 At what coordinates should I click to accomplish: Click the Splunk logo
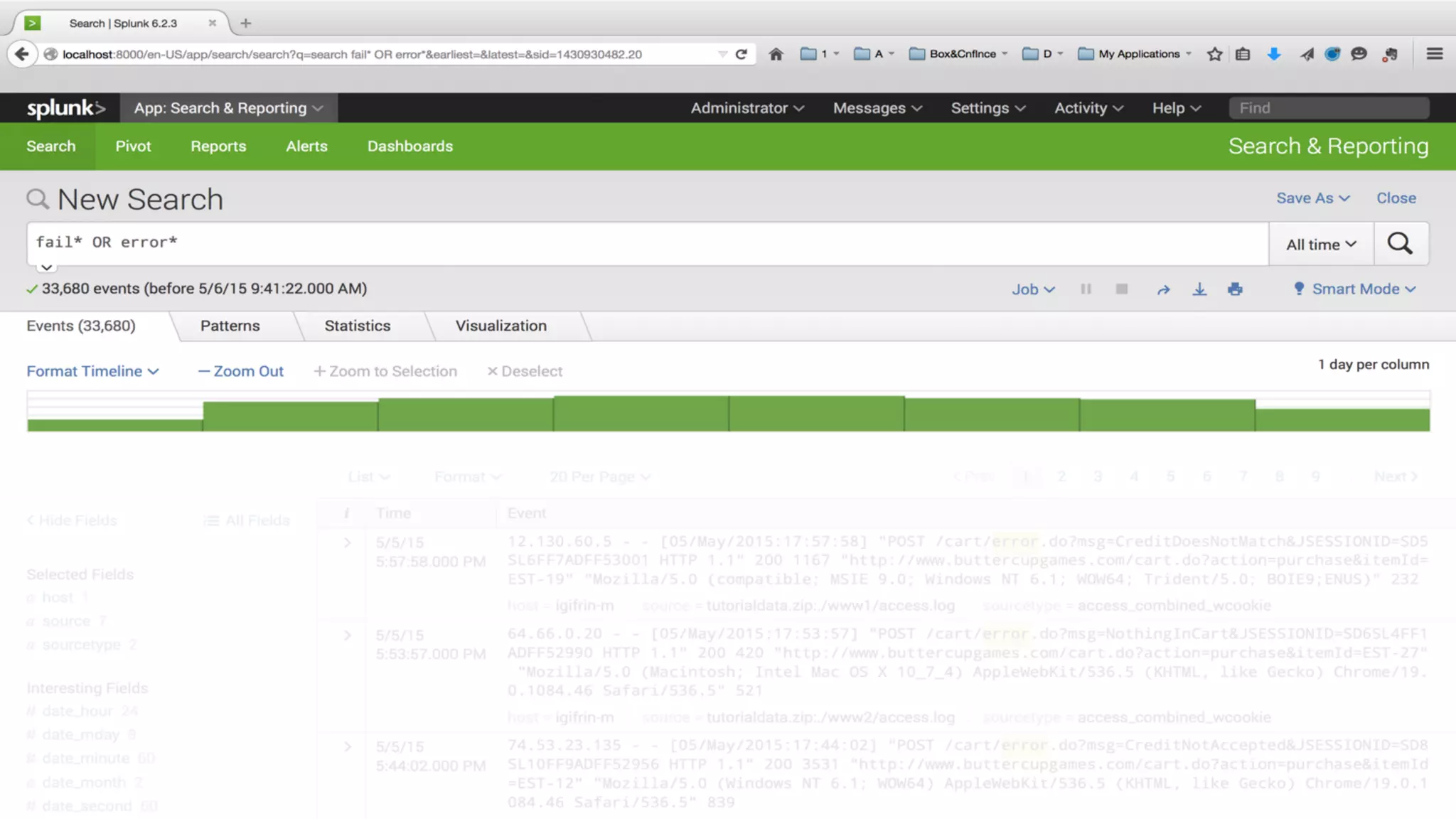(x=65, y=108)
